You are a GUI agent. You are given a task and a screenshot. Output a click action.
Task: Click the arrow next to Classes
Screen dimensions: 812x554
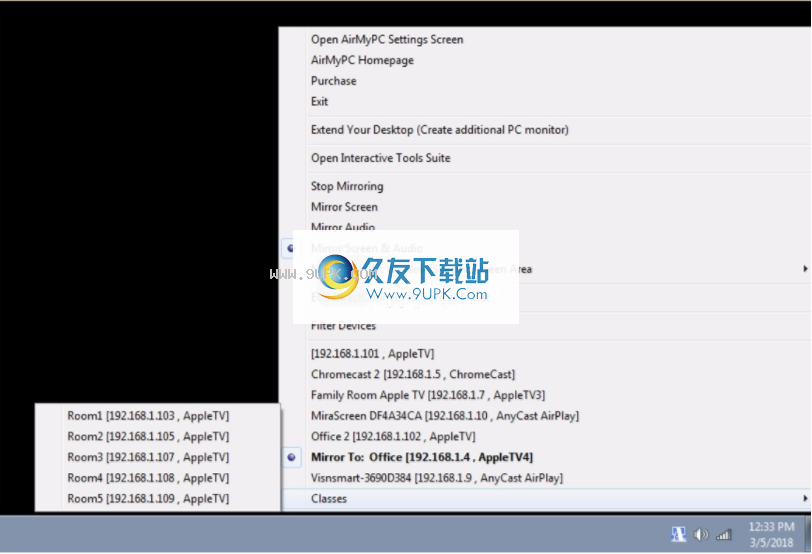[x=805, y=499]
